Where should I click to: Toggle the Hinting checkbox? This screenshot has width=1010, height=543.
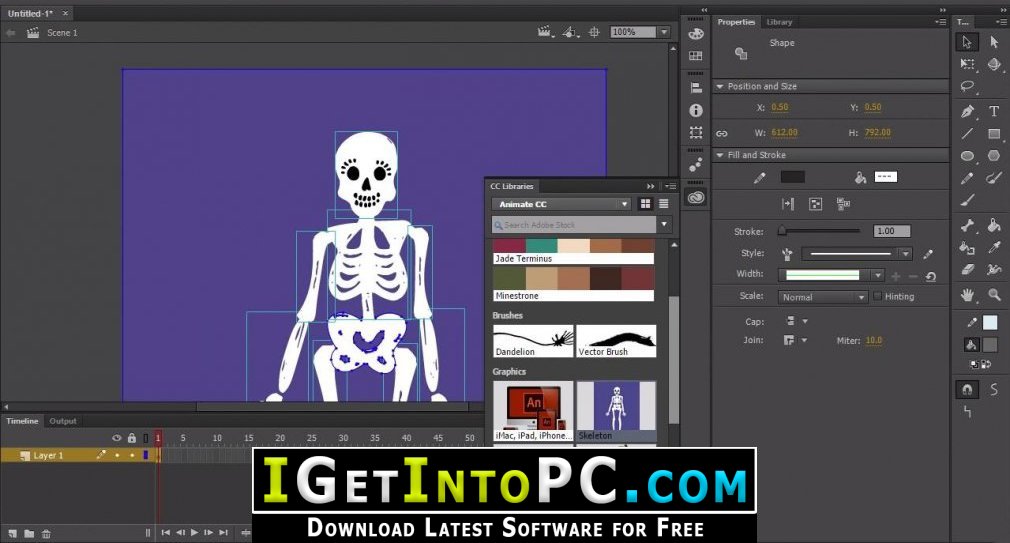click(x=877, y=296)
